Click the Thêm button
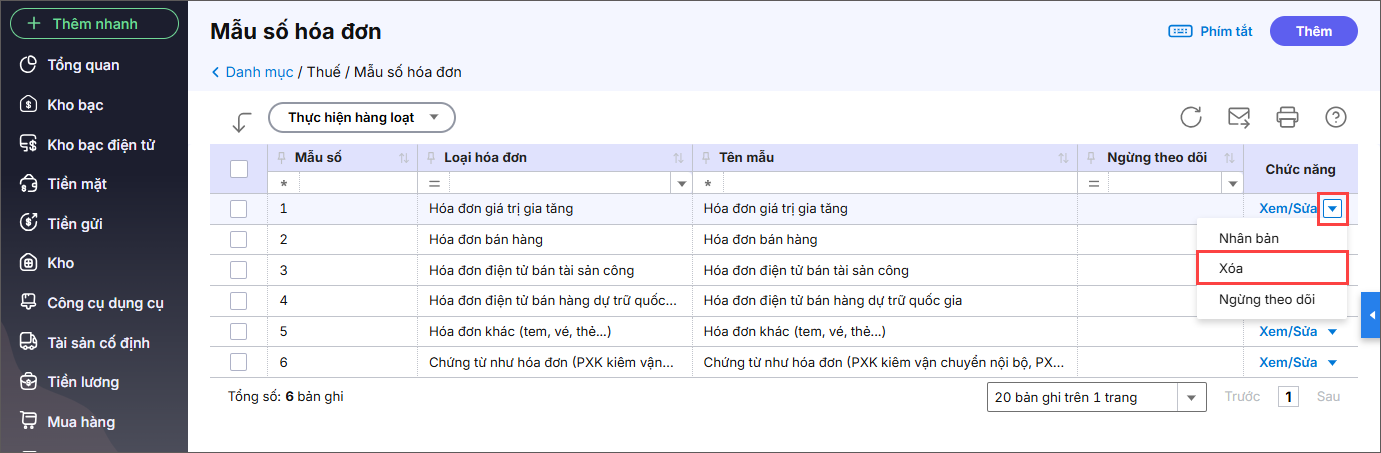Screen dimensions: 1381x453 [1313, 31]
